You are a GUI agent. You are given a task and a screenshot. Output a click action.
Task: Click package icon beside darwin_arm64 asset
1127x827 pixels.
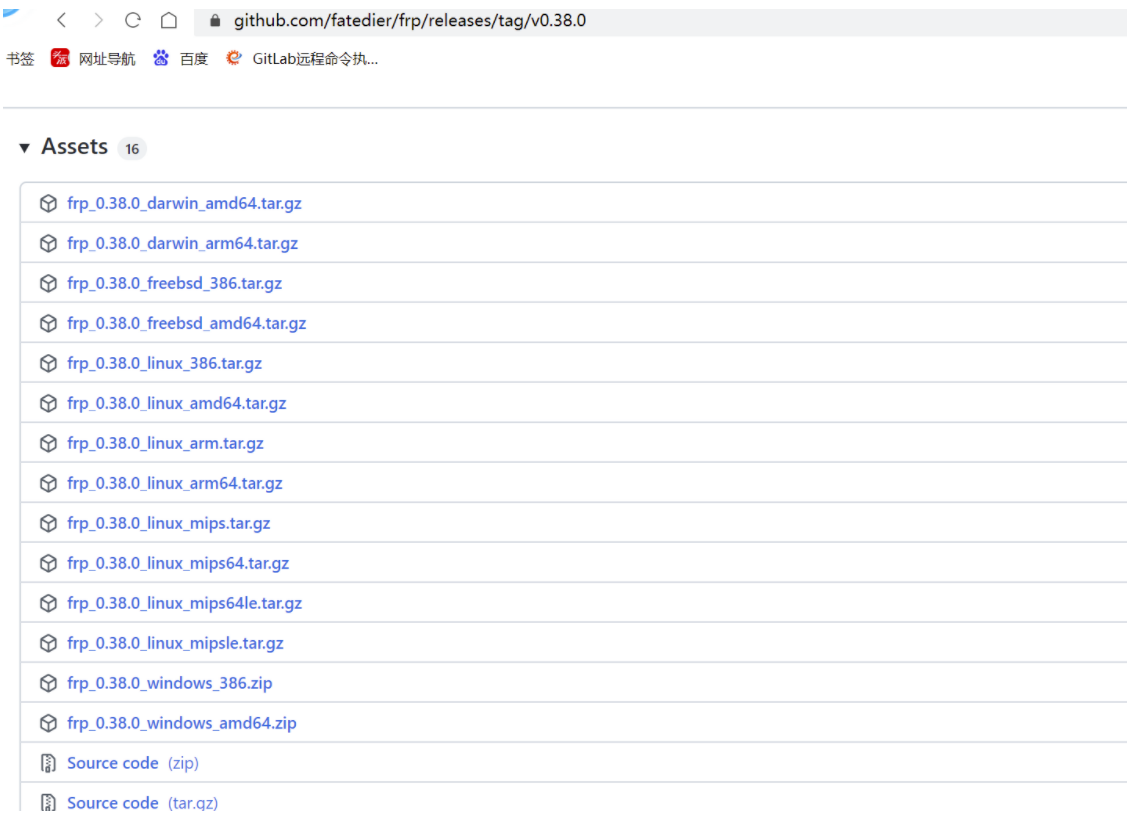[48, 244]
